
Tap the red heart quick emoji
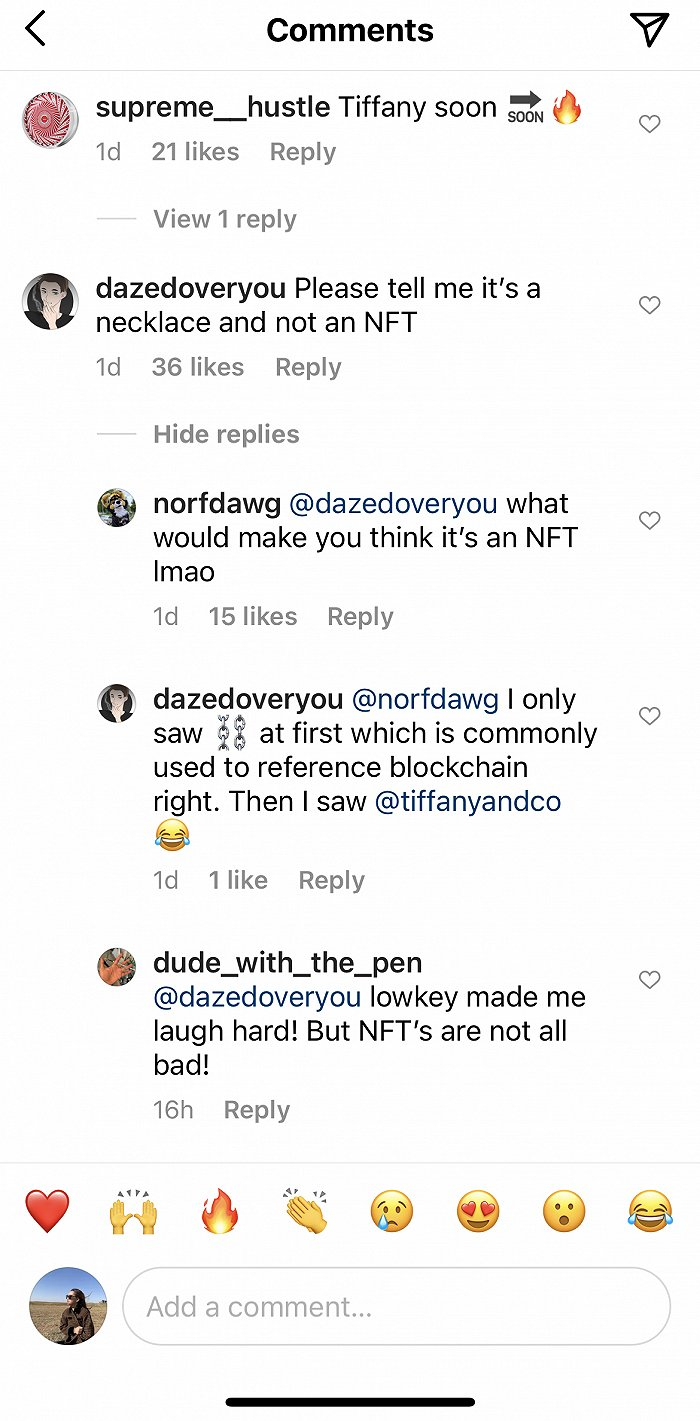point(47,1212)
